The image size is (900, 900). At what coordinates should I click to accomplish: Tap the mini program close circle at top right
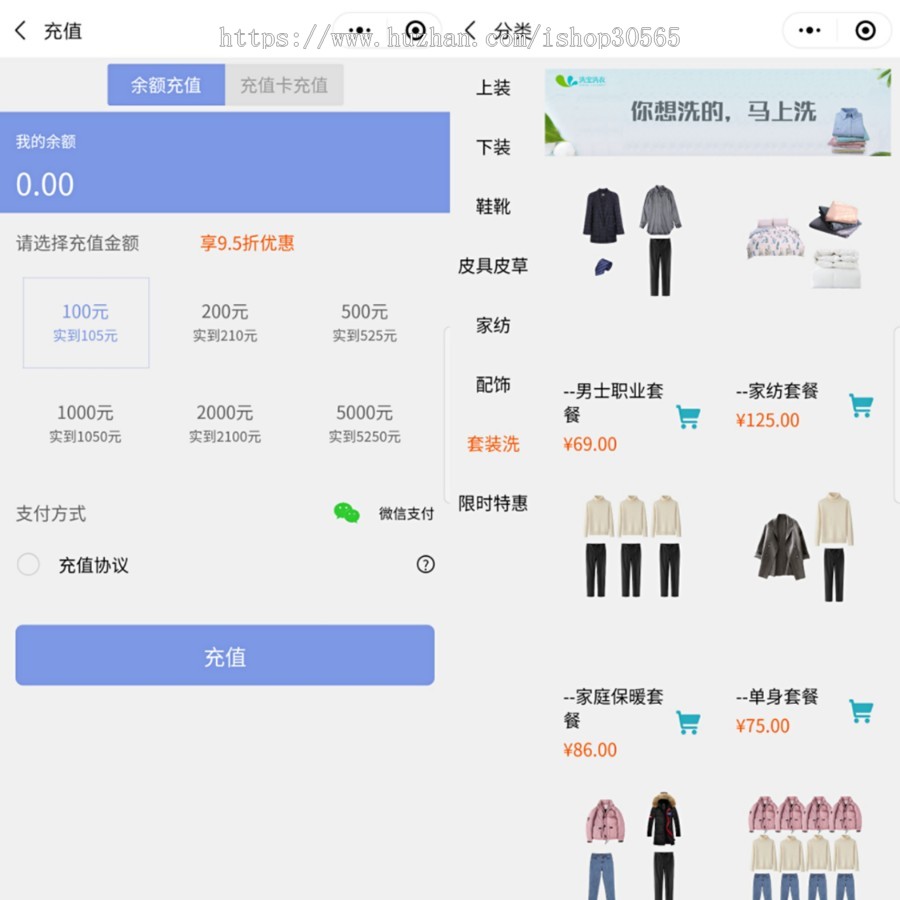(x=865, y=31)
